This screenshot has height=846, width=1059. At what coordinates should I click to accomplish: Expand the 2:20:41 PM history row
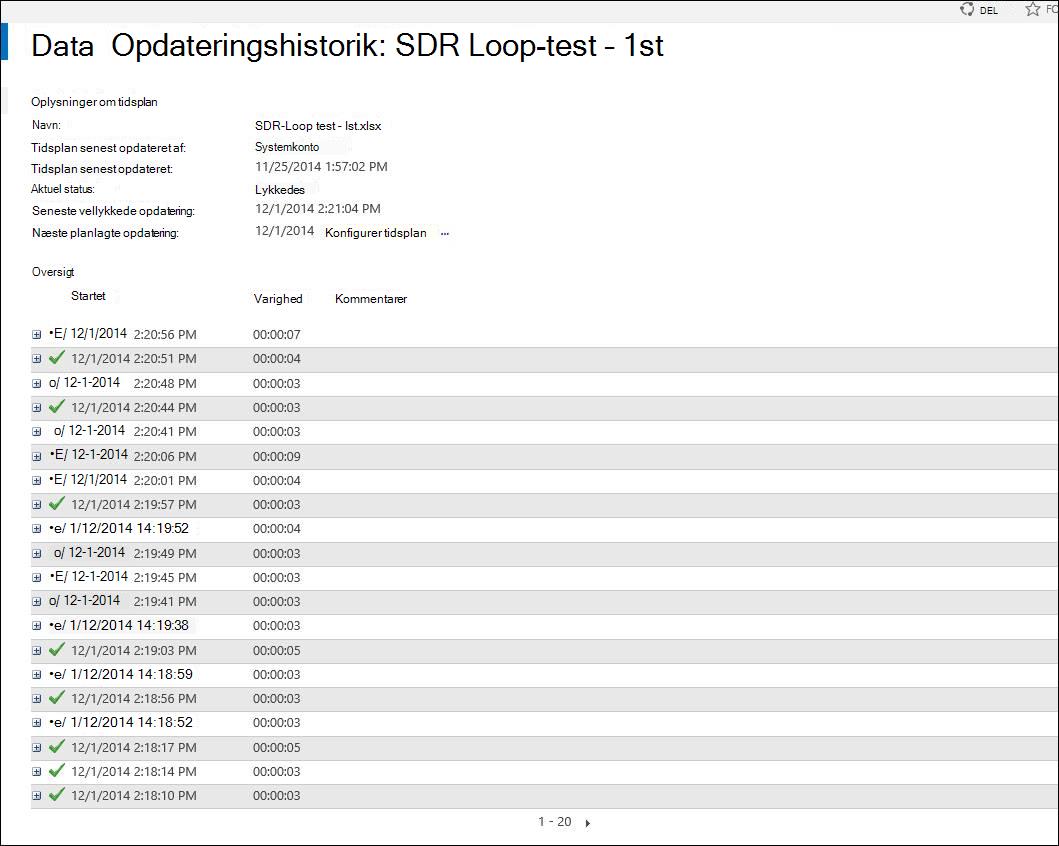click(x=36, y=431)
